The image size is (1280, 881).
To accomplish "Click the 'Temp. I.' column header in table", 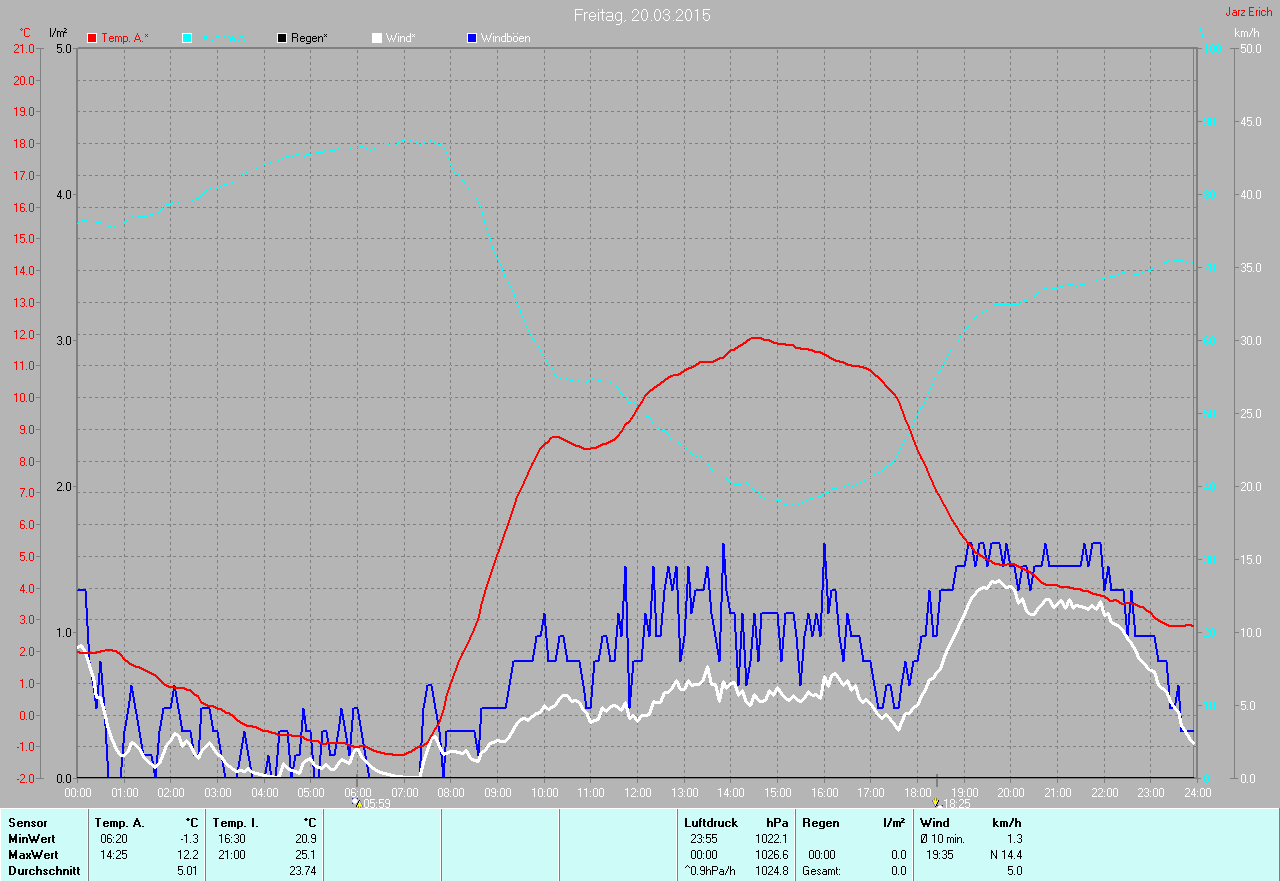I will point(235,823).
